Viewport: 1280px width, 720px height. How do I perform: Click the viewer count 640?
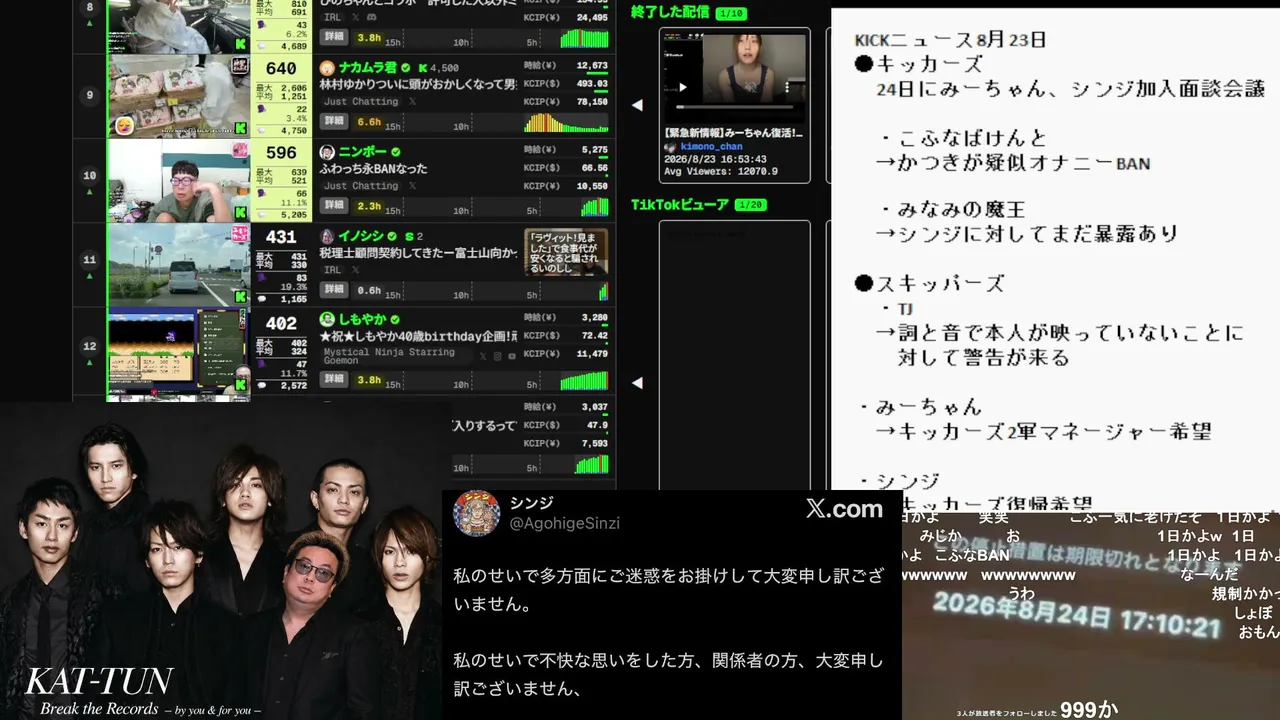tap(281, 68)
